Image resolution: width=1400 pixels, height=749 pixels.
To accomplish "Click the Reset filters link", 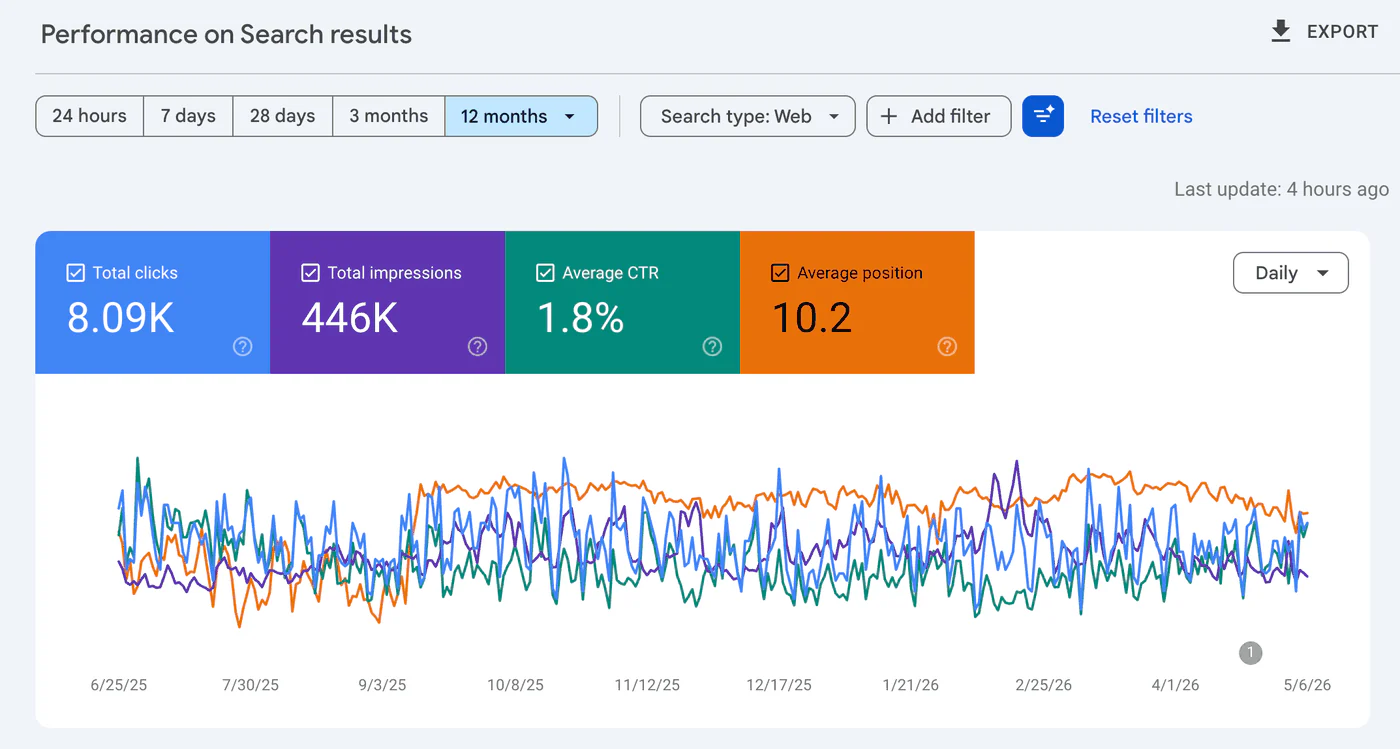I will point(1141,116).
